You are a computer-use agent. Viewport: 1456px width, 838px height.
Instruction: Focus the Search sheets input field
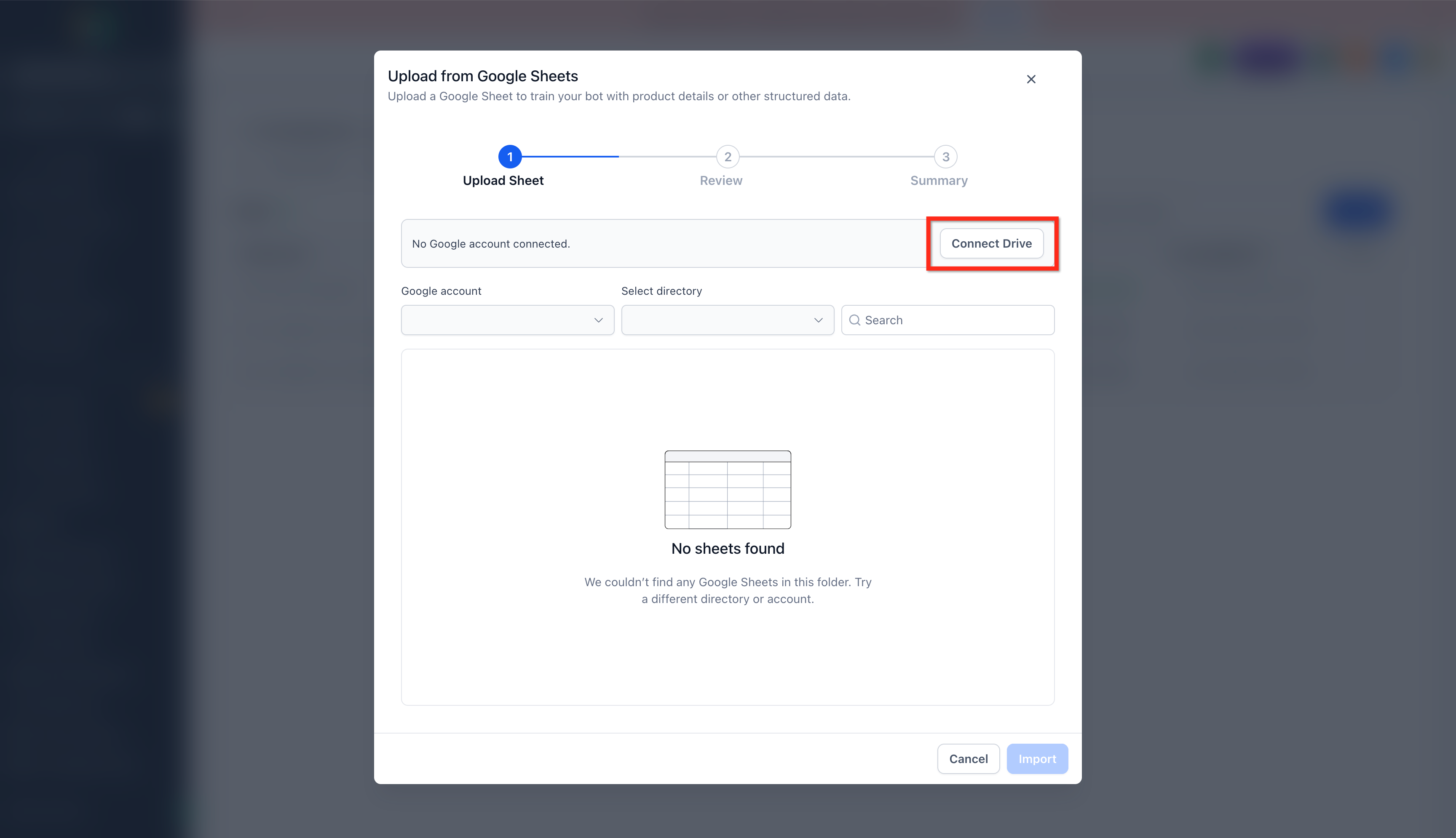(x=947, y=320)
